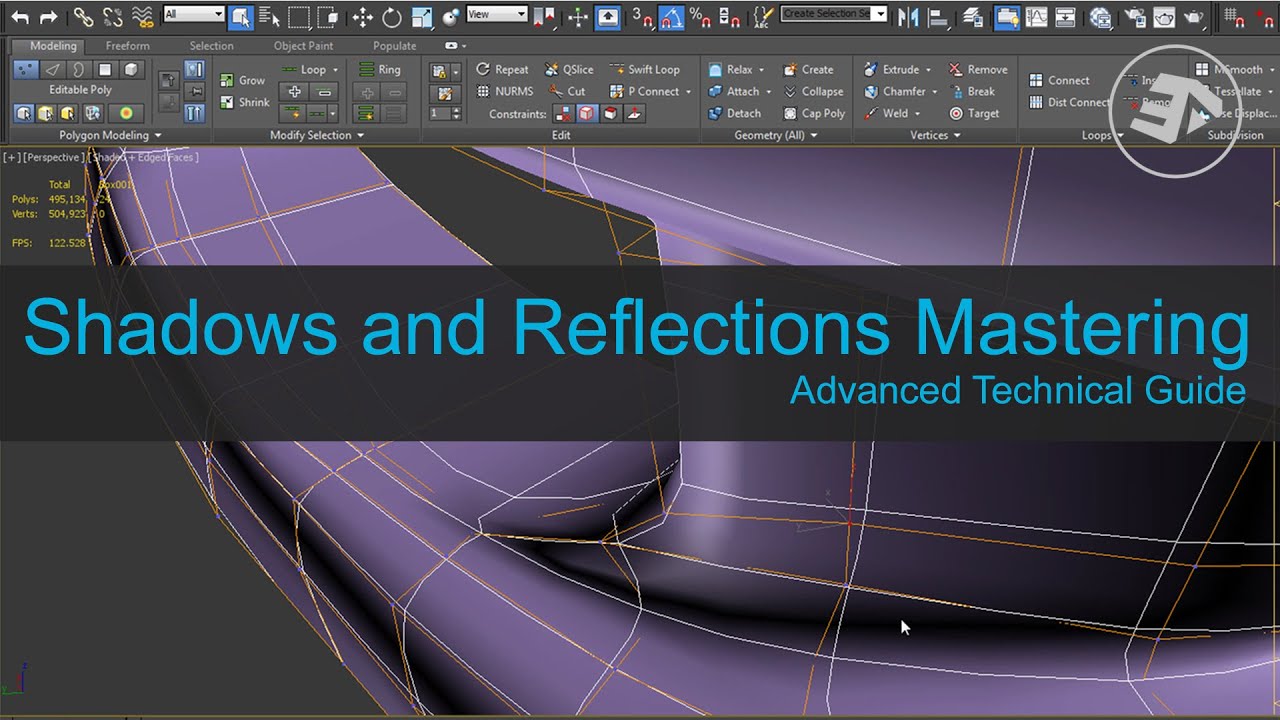Click the Align tool icon
This screenshot has width=1280, height=720.
(937, 16)
